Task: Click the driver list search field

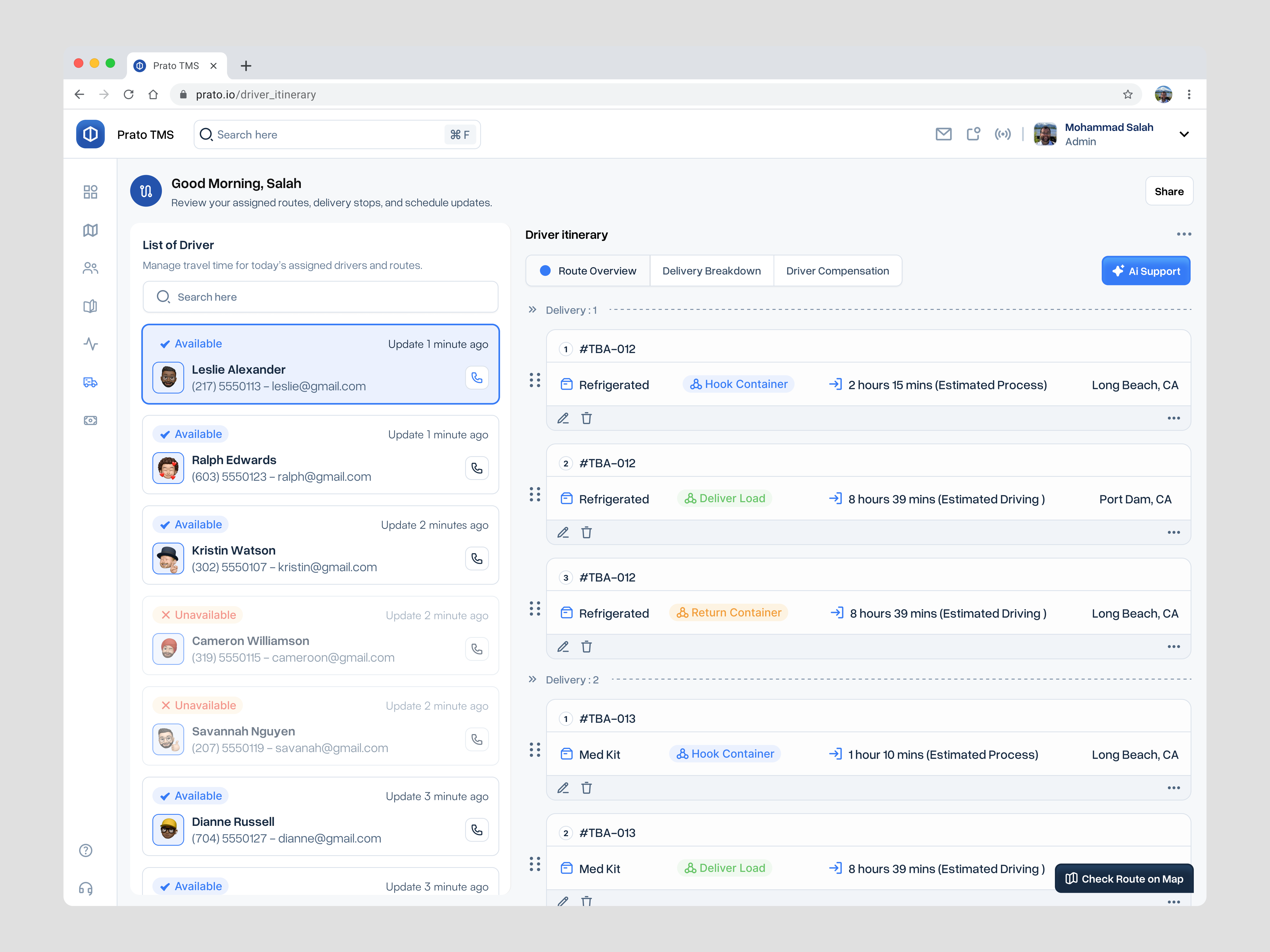Action: pos(320,297)
